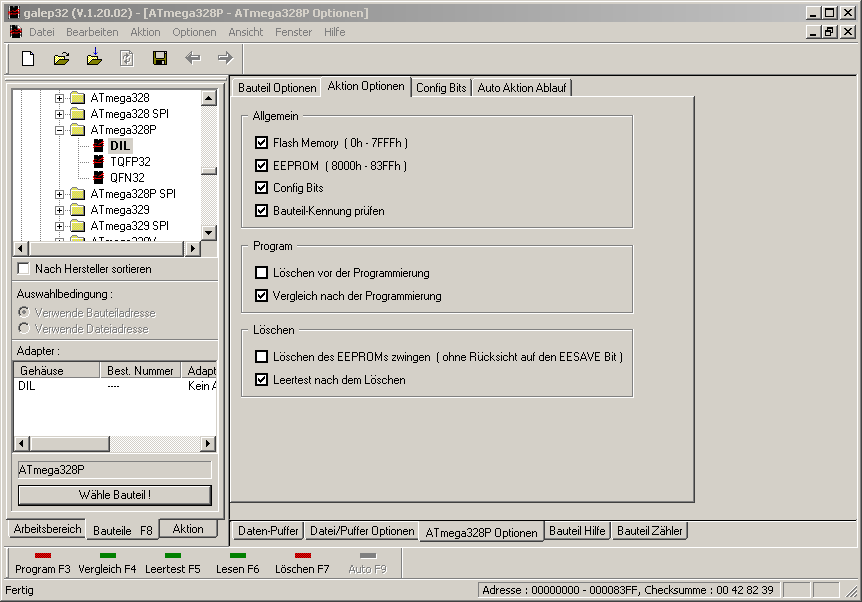The image size is (862, 602).
Task: Switch to Arbeitsbereich panel tab
Action: pyautogui.click(x=47, y=529)
